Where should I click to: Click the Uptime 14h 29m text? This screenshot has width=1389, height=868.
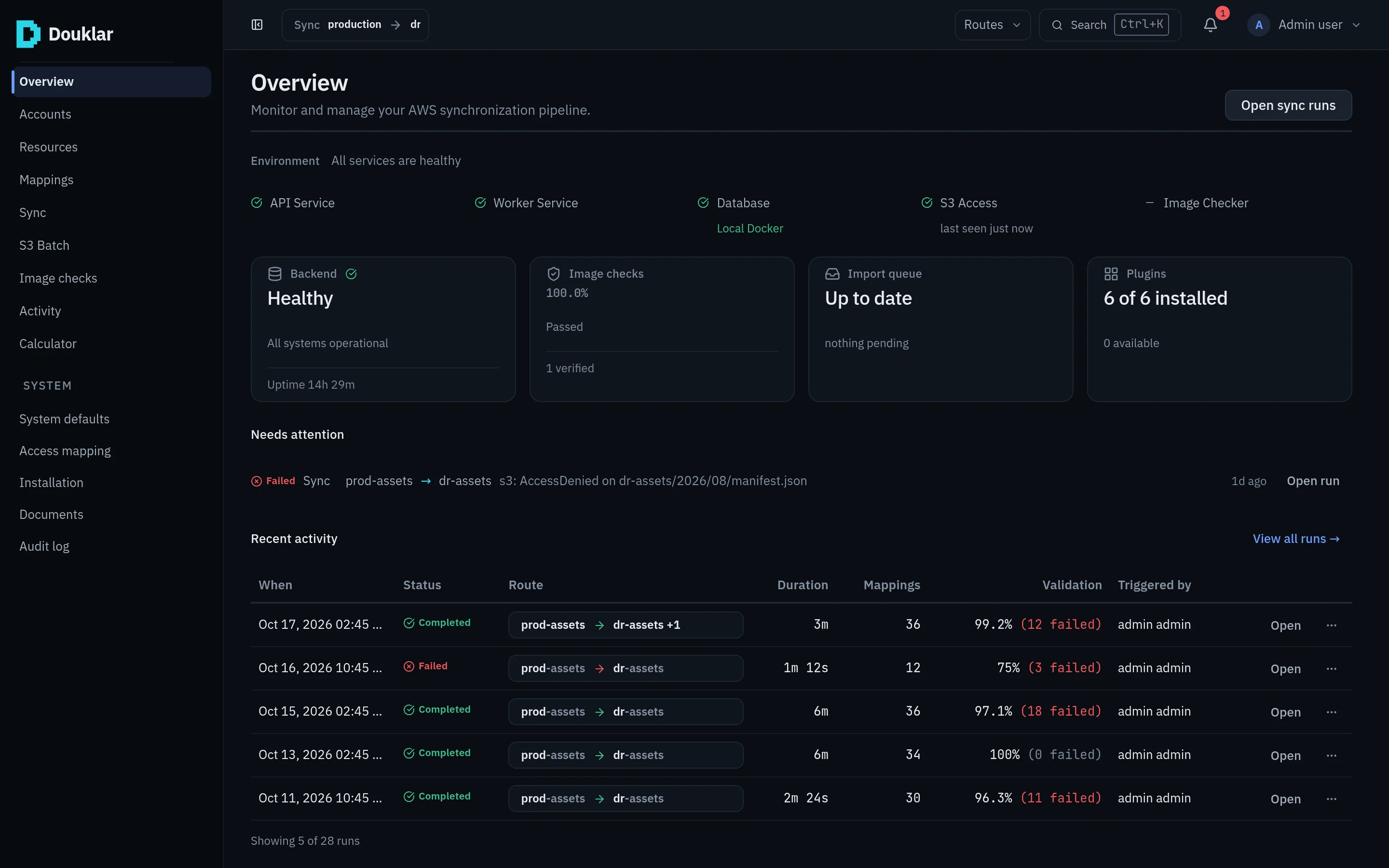[x=311, y=385]
